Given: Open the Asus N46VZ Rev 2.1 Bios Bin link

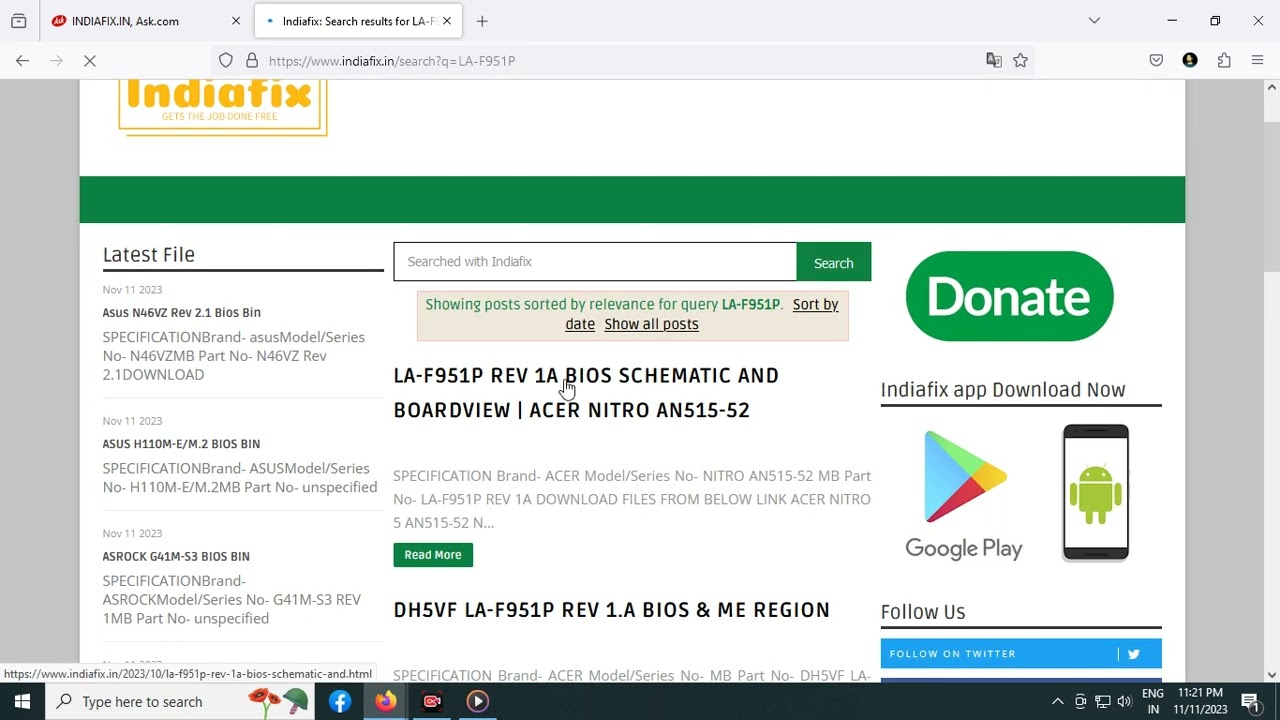Looking at the screenshot, I should pyautogui.click(x=181, y=313).
